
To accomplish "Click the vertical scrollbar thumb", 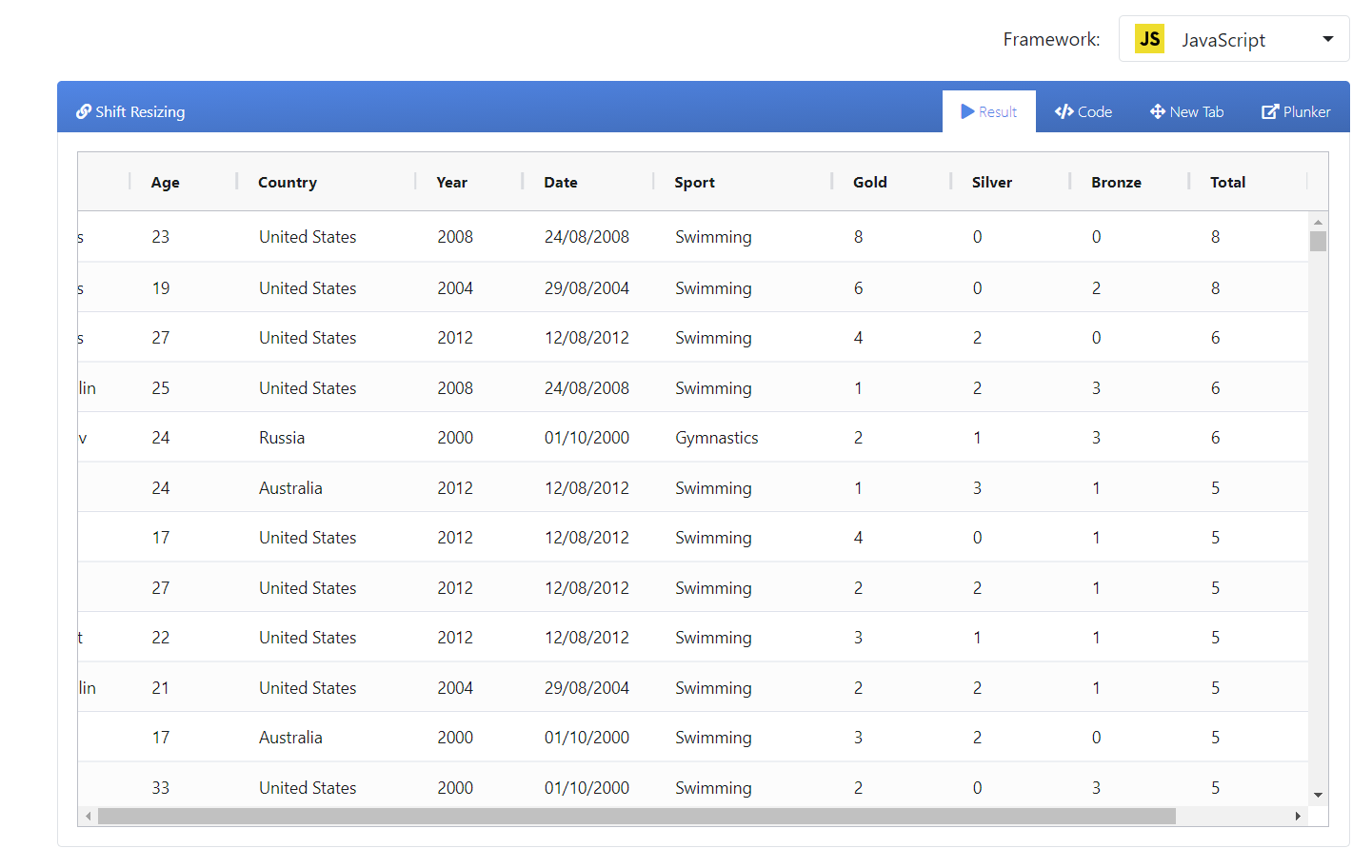I will click(1318, 241).
